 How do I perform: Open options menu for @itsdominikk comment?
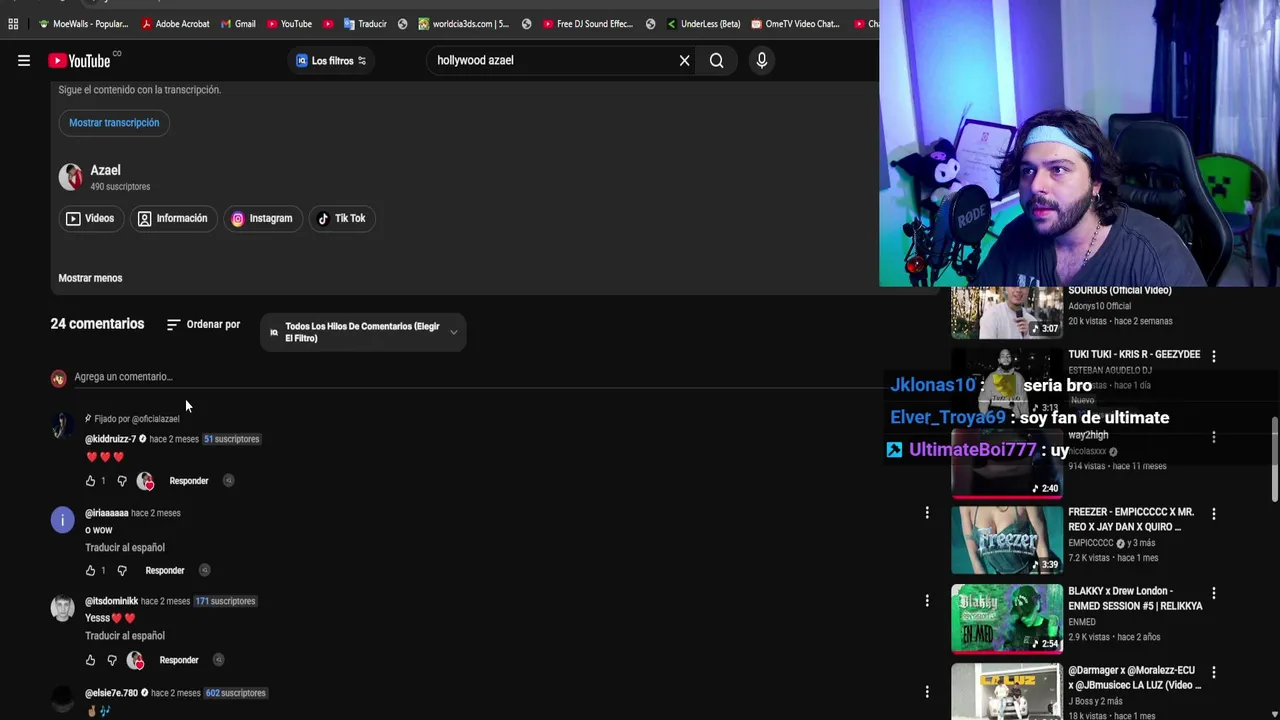pyautogui.click(x=927, y=601)
